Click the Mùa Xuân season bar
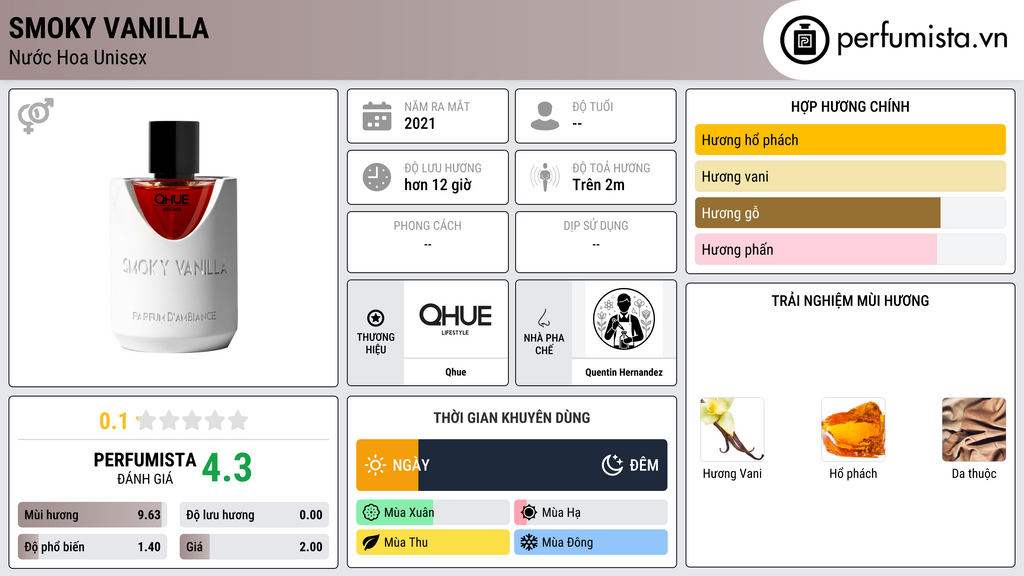 432,513
